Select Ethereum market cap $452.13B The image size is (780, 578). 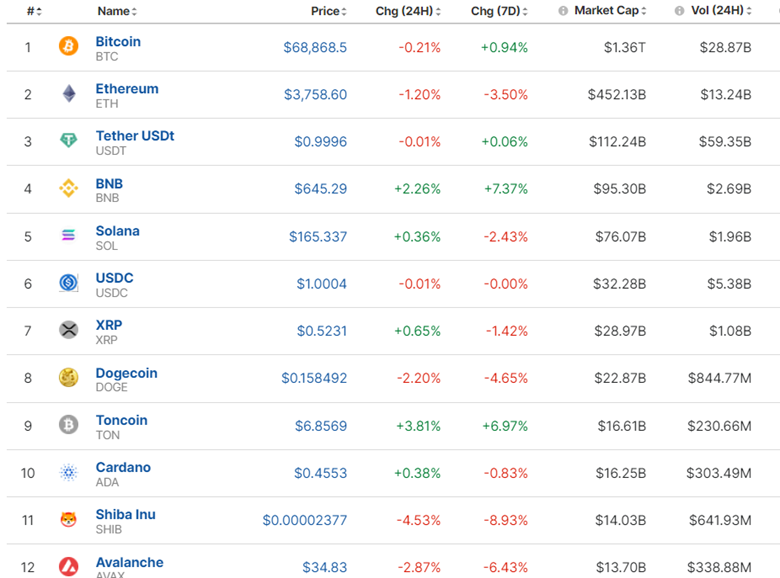(617, 95)
